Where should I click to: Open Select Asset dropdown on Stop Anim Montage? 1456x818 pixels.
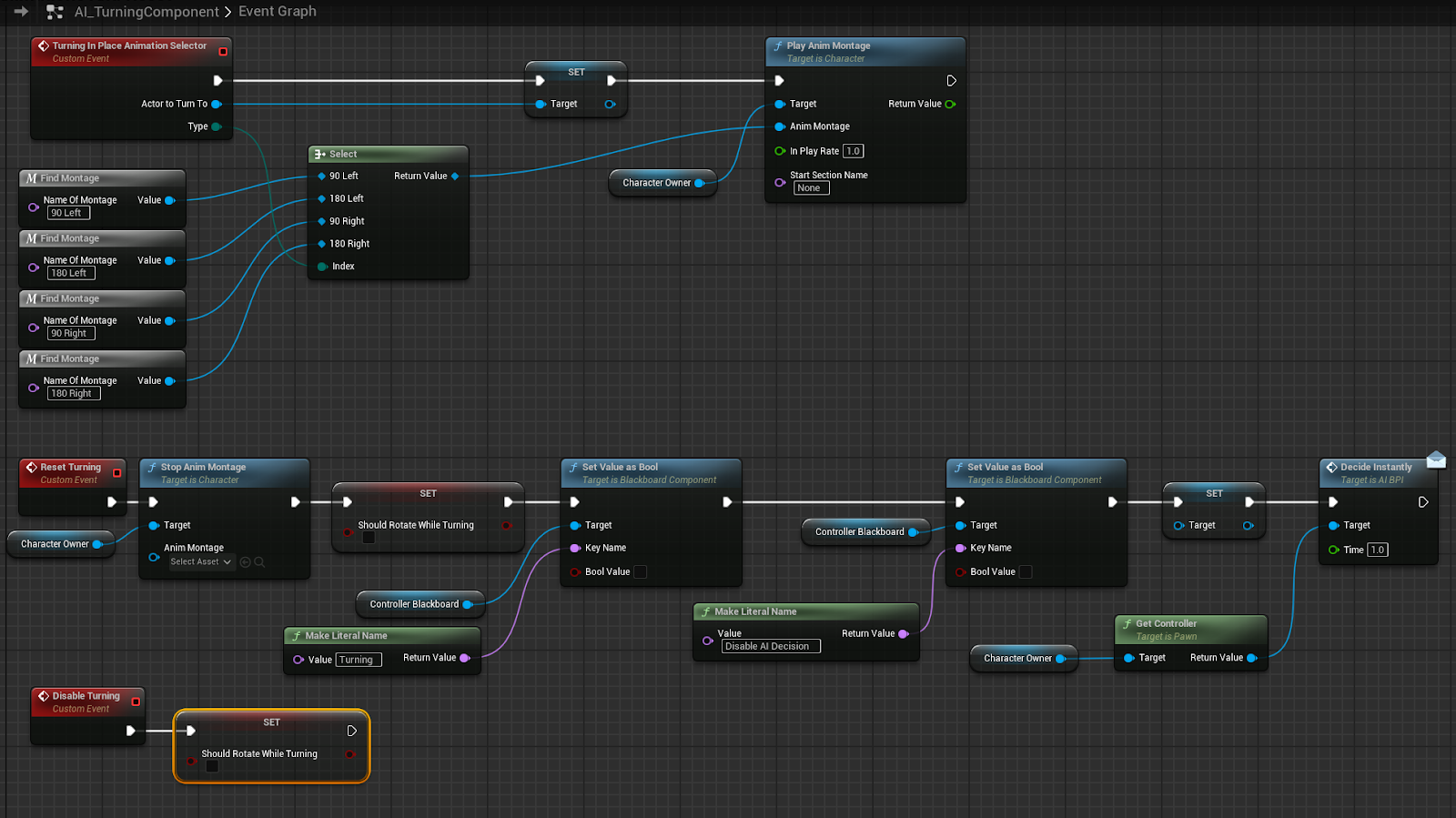(x=201, y=562)
